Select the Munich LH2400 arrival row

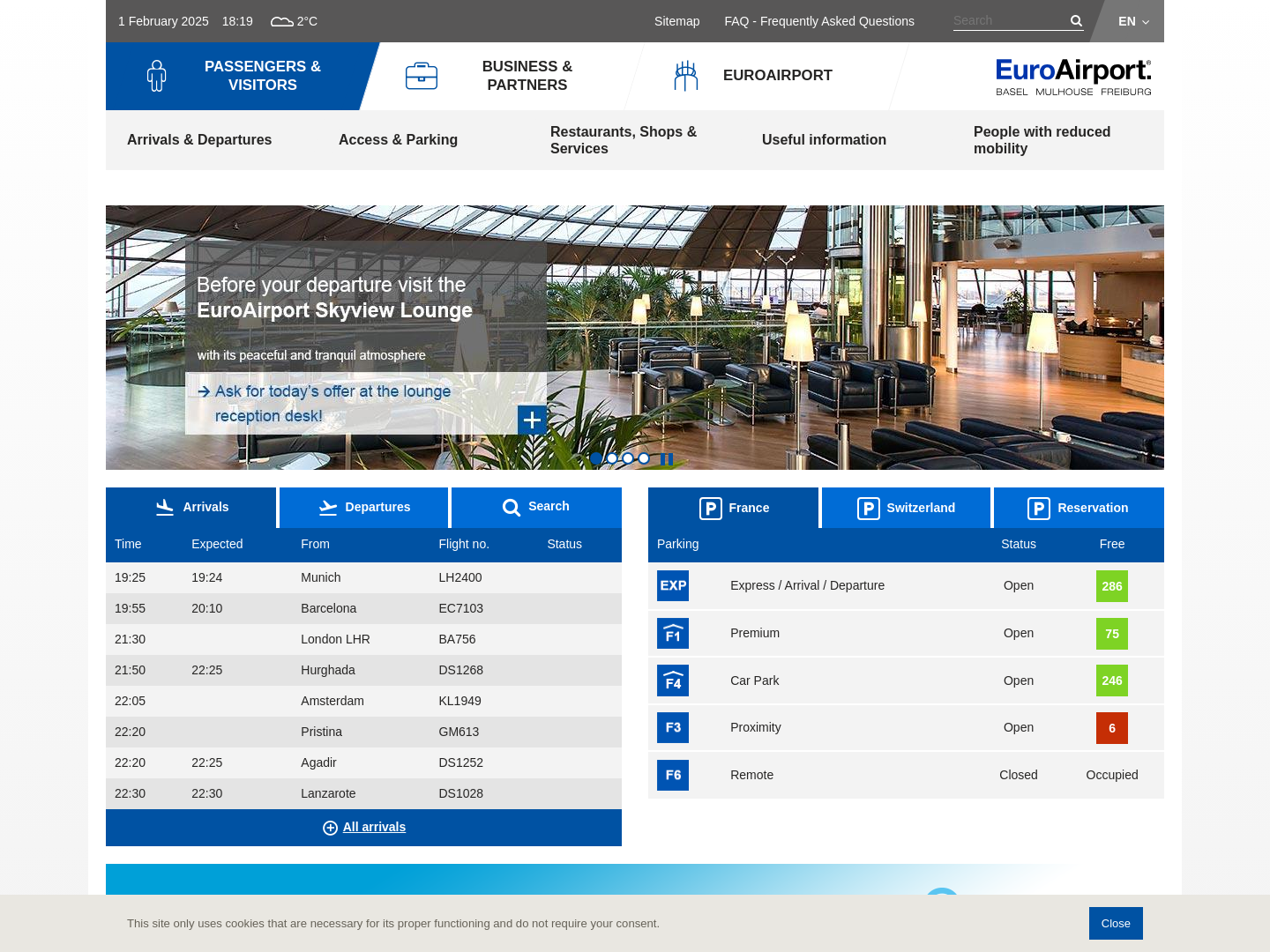click(363, 577)
